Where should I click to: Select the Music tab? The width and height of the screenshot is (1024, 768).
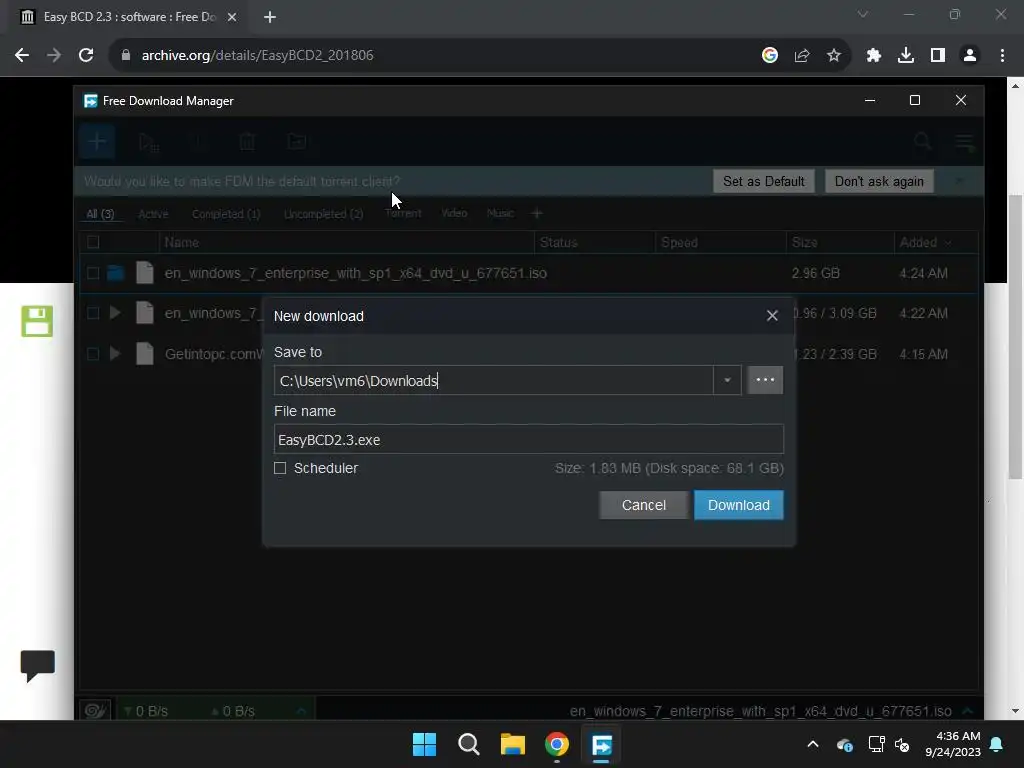tap(500, 213)
